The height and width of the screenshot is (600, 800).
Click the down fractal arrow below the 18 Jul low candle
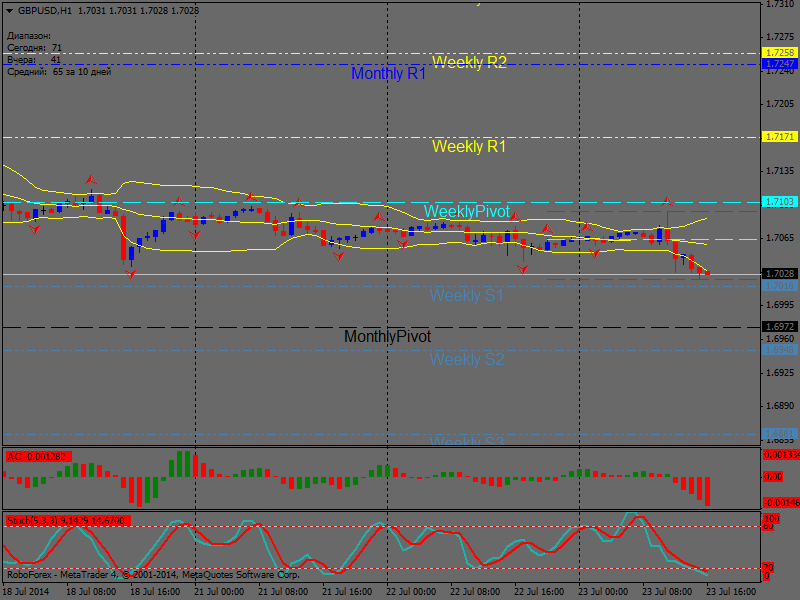[130, 272]
